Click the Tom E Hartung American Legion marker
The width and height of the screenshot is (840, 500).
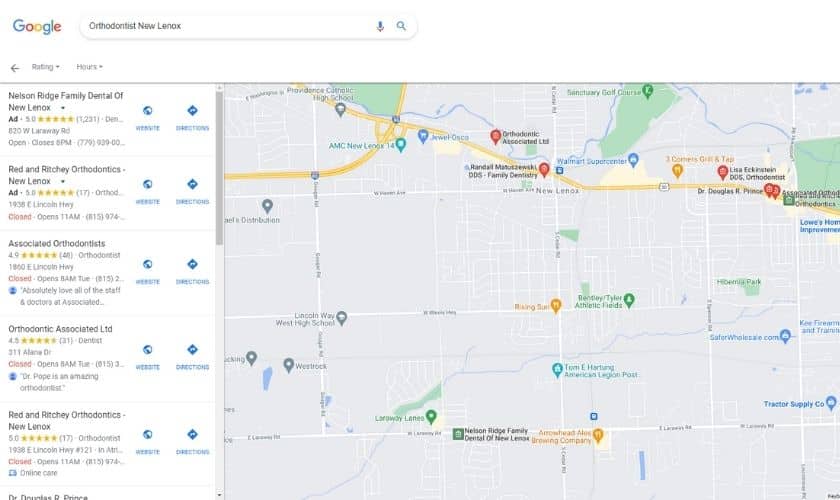[x=557, y=369]
